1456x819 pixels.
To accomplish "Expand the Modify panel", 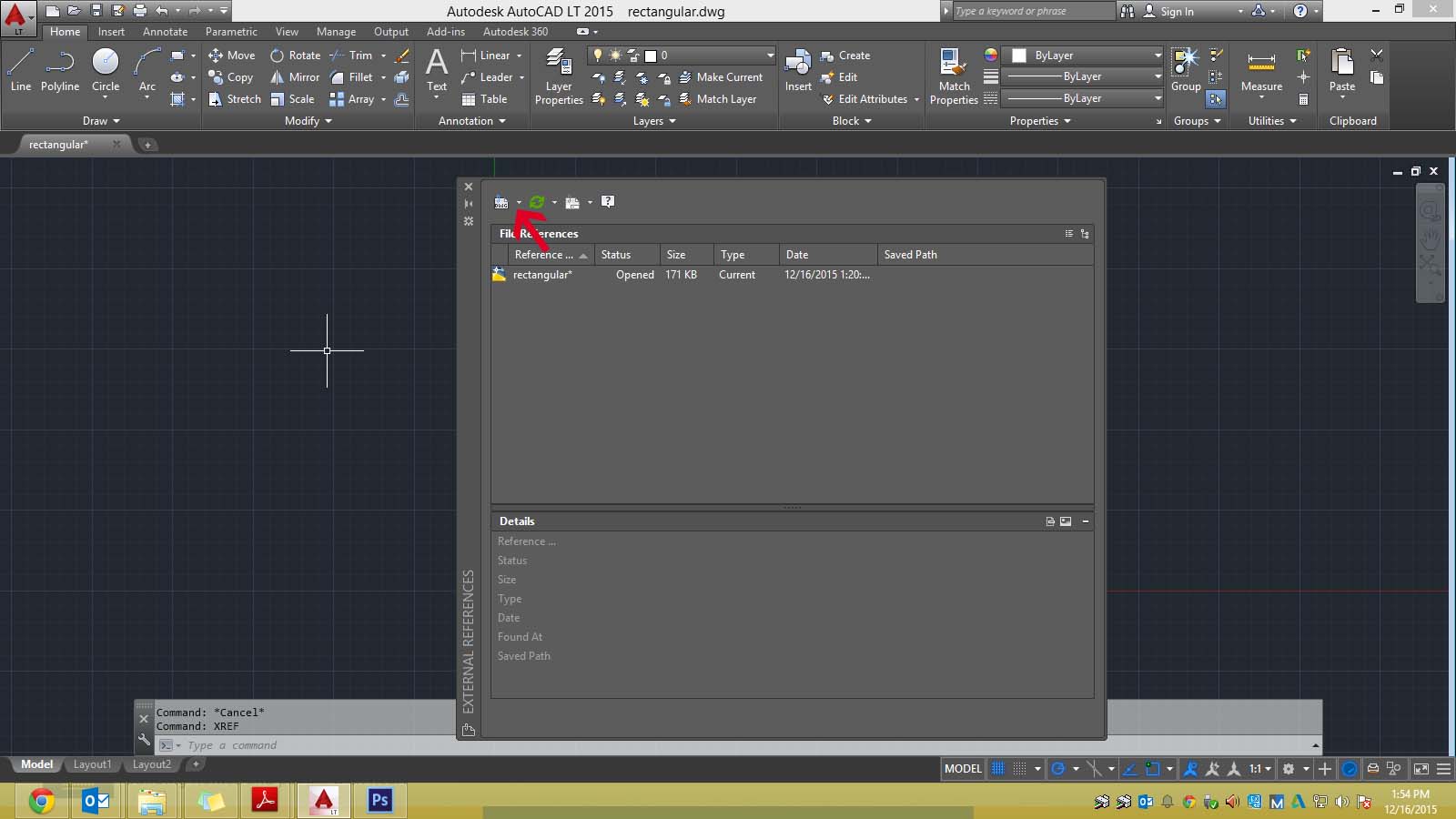I will pos(308,121).
